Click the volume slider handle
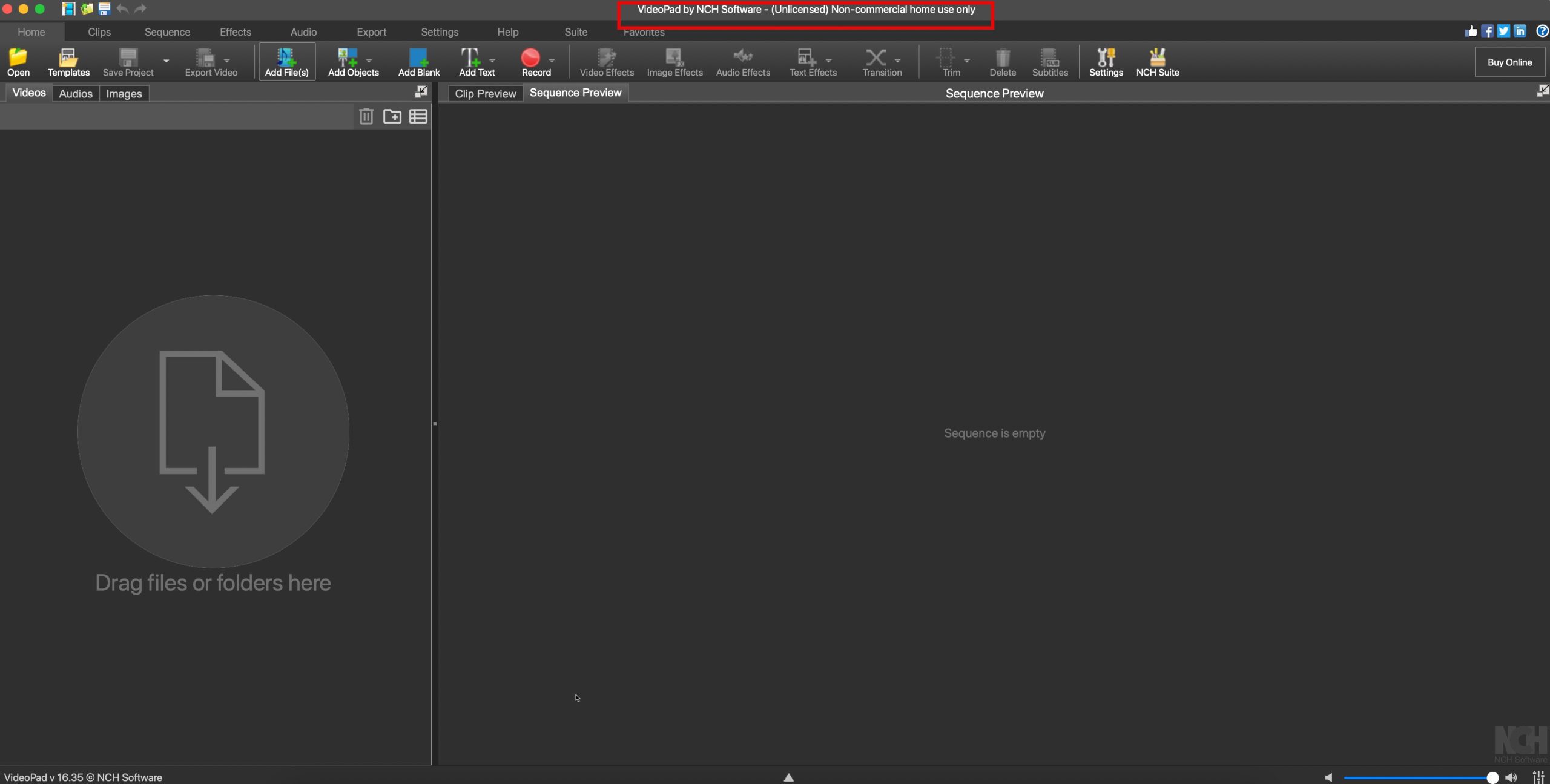The image size is (1550, 784). tap(1492, 777)
